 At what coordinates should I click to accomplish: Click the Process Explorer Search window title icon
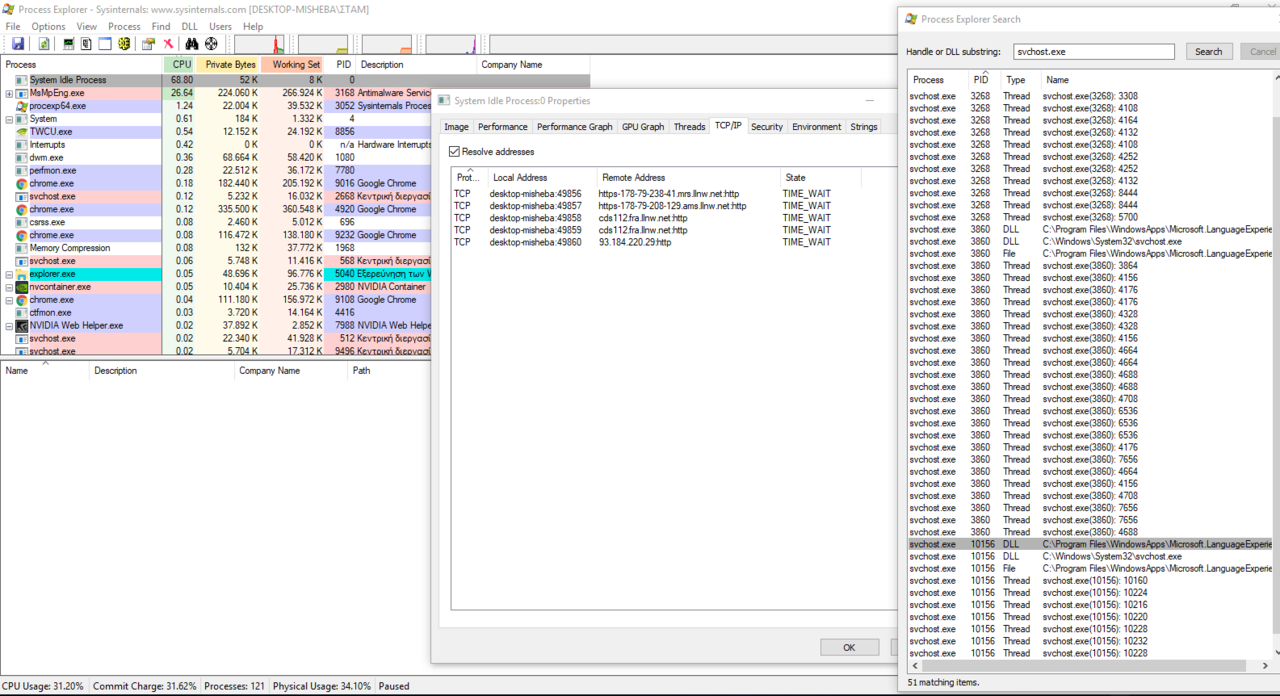point(911,19)
